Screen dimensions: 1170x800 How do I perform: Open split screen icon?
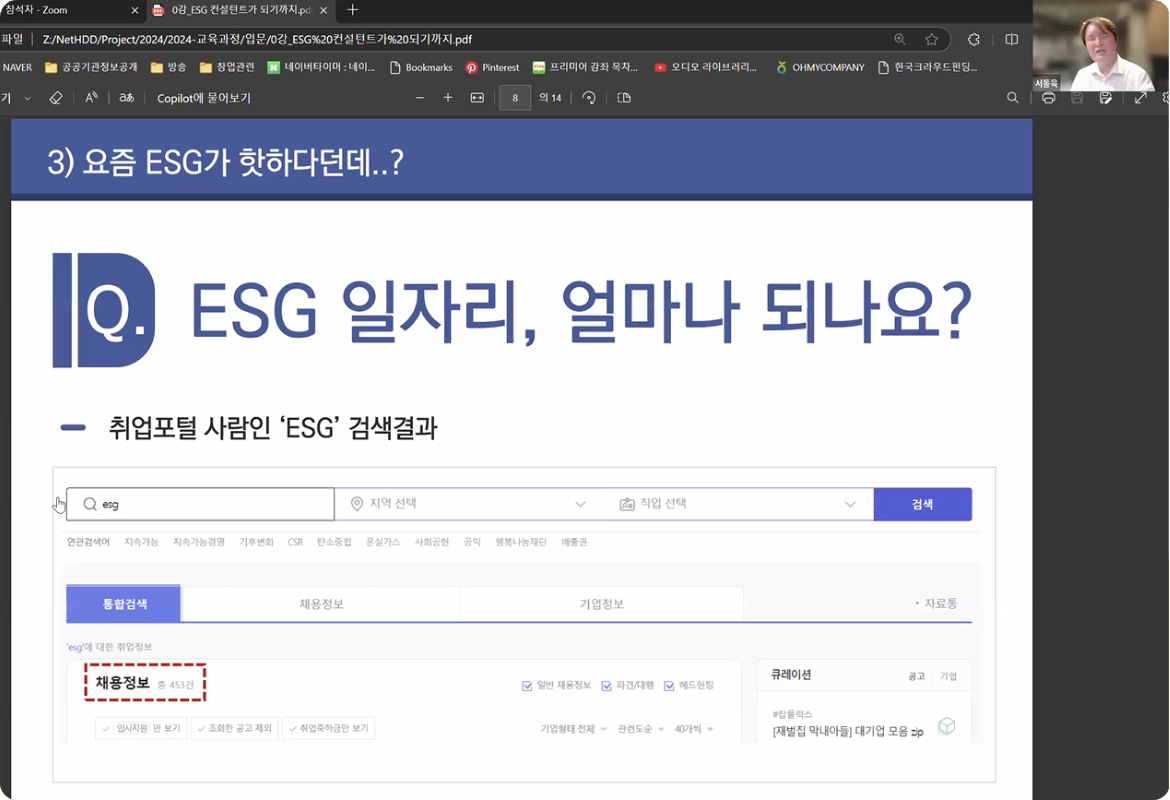click(1012, 39)
